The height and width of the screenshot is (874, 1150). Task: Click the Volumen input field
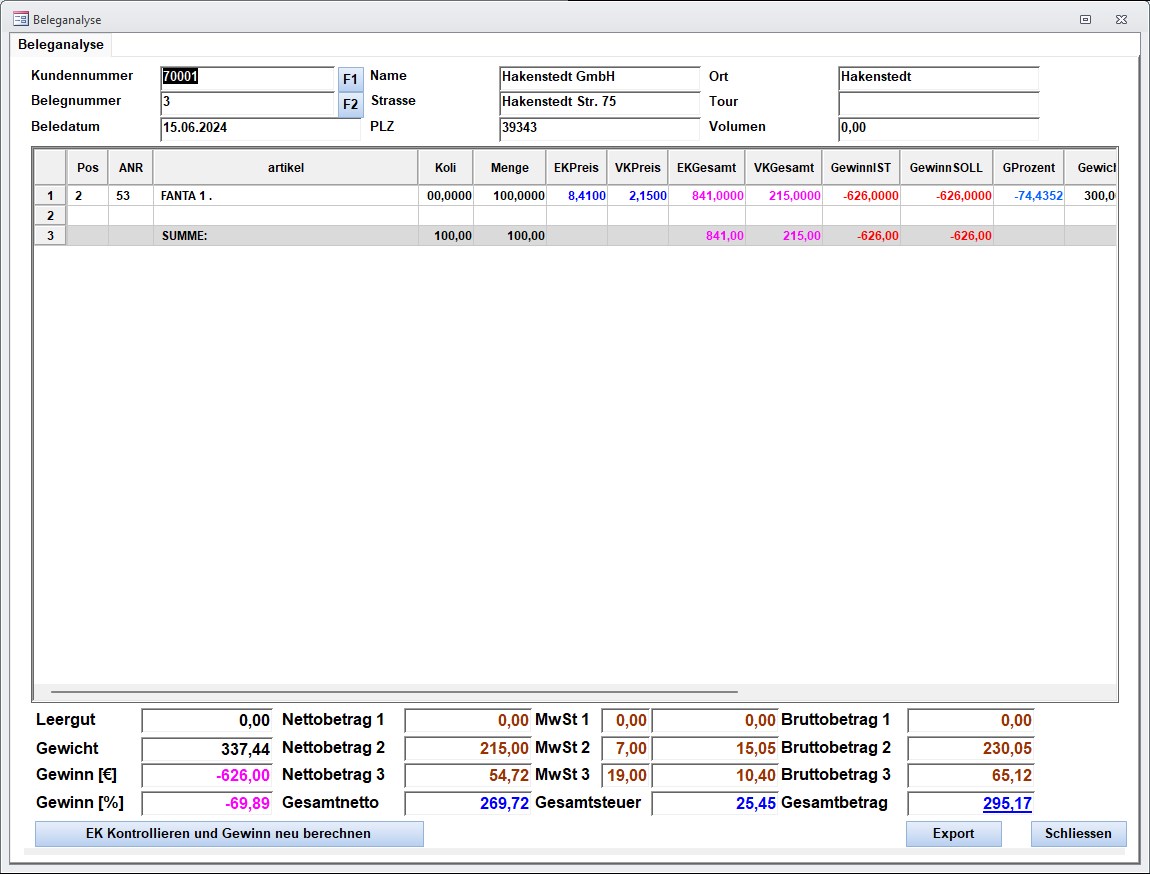(938, 128)
